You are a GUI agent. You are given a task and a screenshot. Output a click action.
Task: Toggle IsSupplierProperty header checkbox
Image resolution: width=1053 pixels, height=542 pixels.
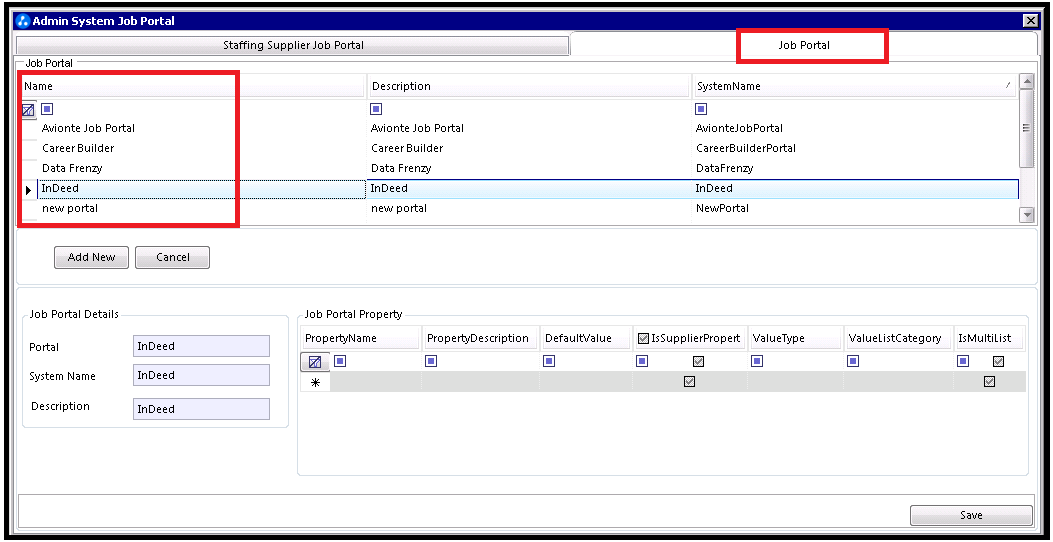(x=643, y=338)
